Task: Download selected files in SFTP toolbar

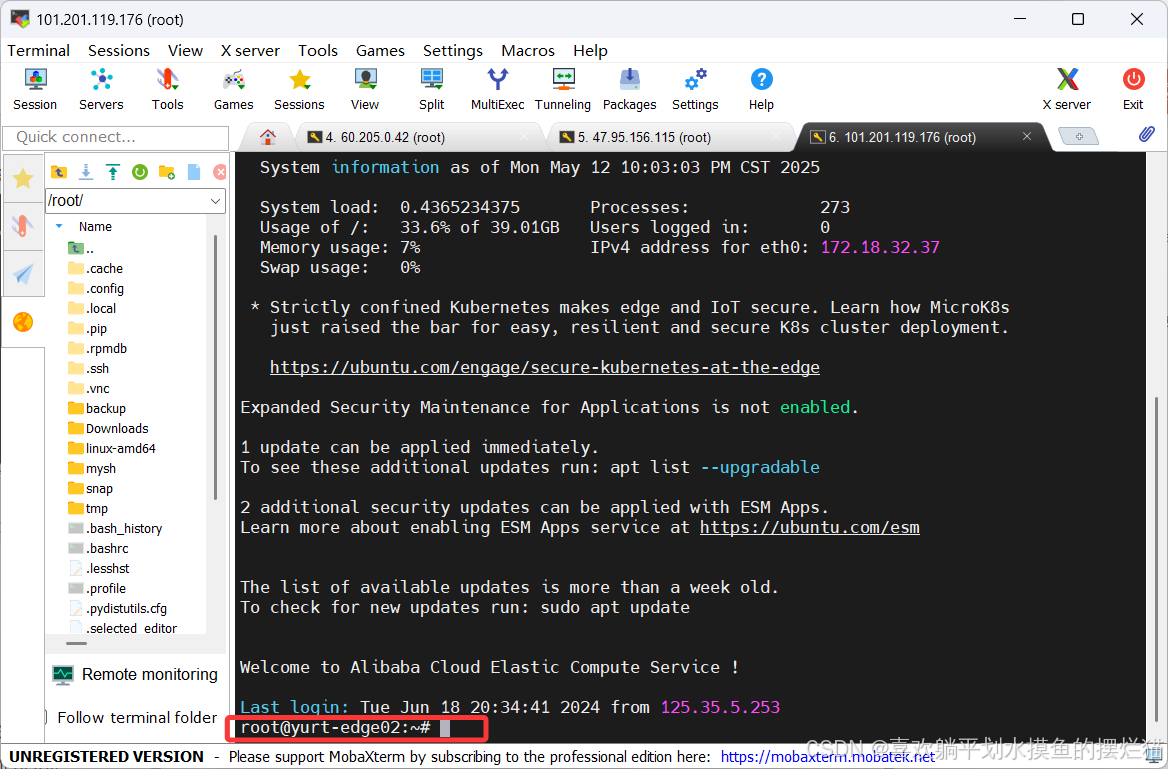Action: [86, 172]
